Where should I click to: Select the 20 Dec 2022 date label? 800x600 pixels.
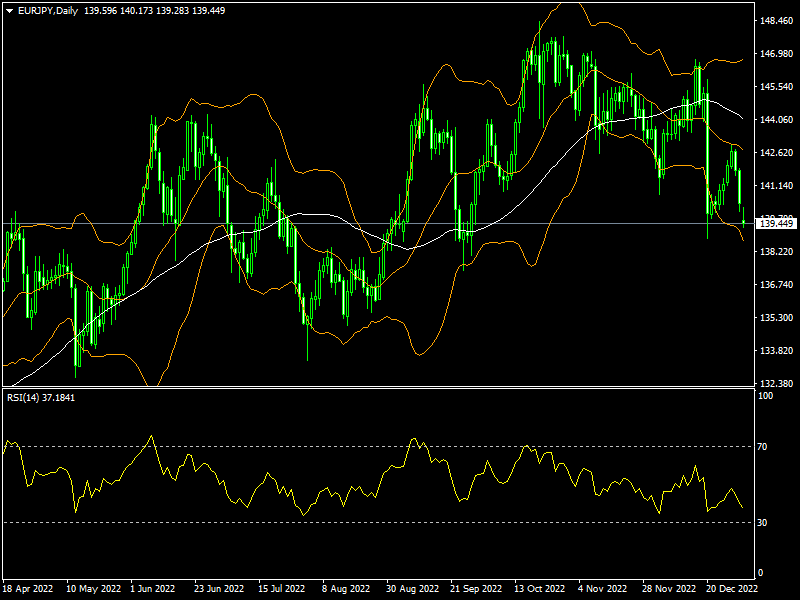[732, 589]
